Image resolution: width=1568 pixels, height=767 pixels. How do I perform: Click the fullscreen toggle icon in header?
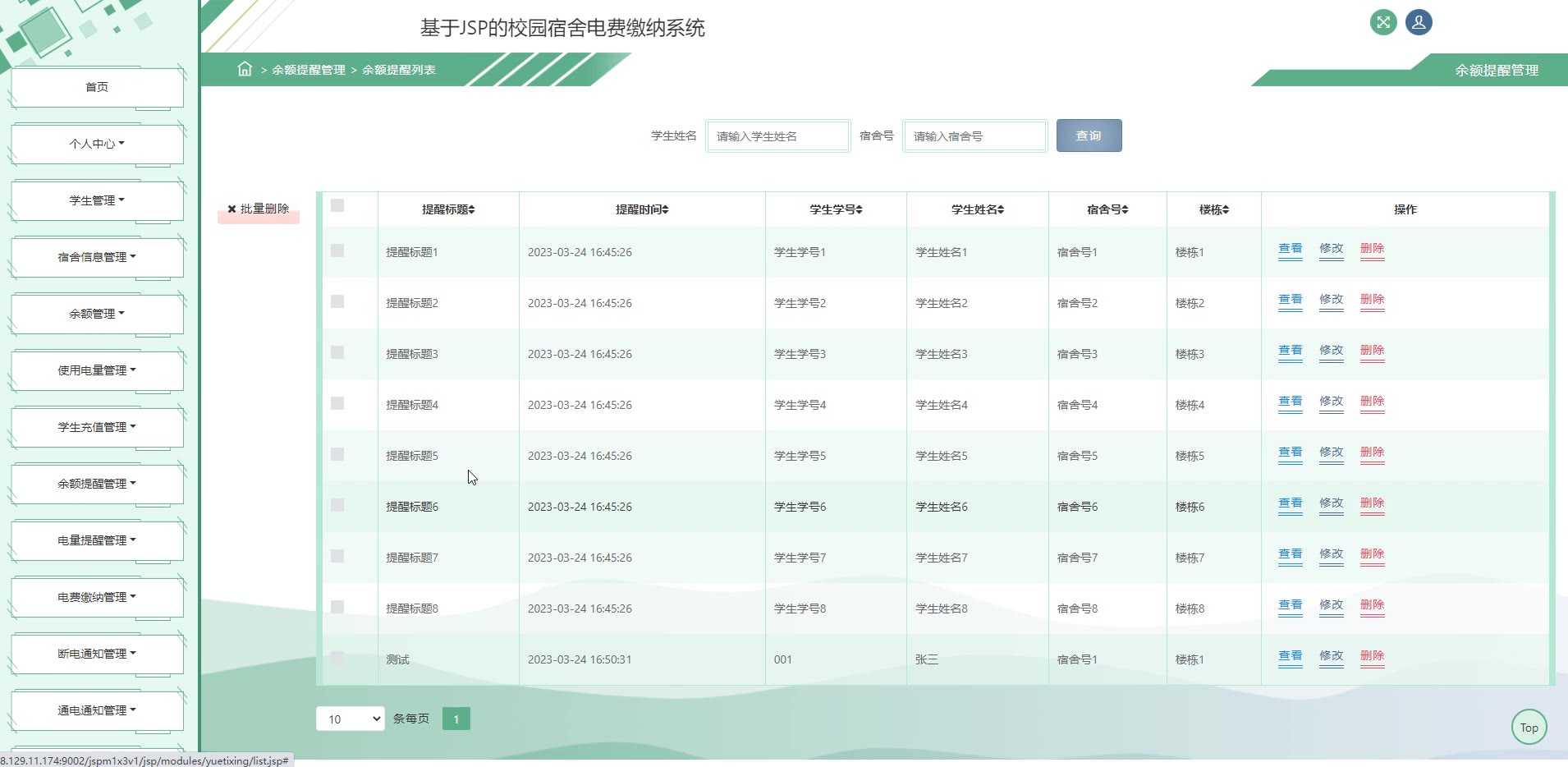coord(1383,22)
